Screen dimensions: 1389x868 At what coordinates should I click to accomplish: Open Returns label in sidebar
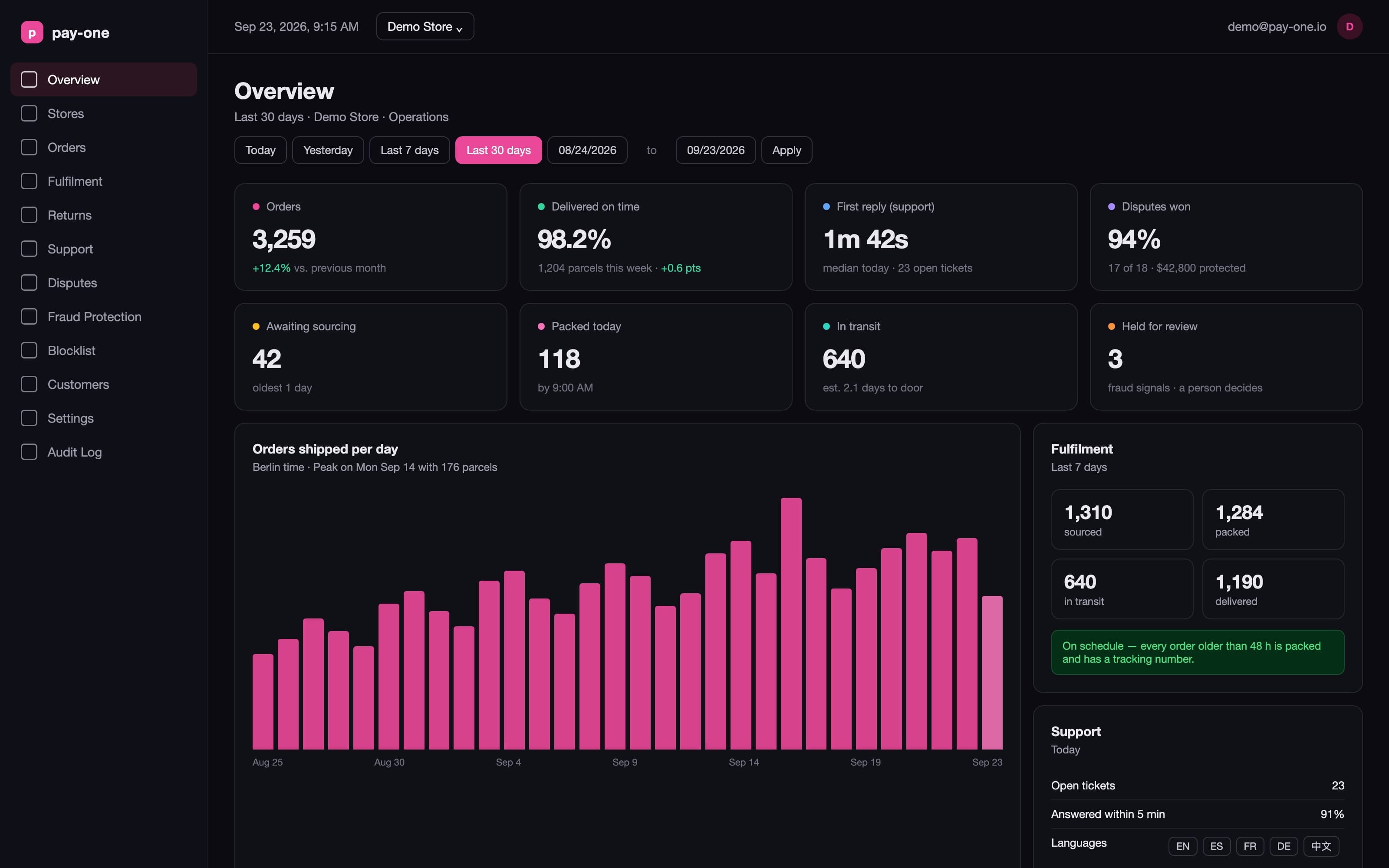tap(69, 215)
